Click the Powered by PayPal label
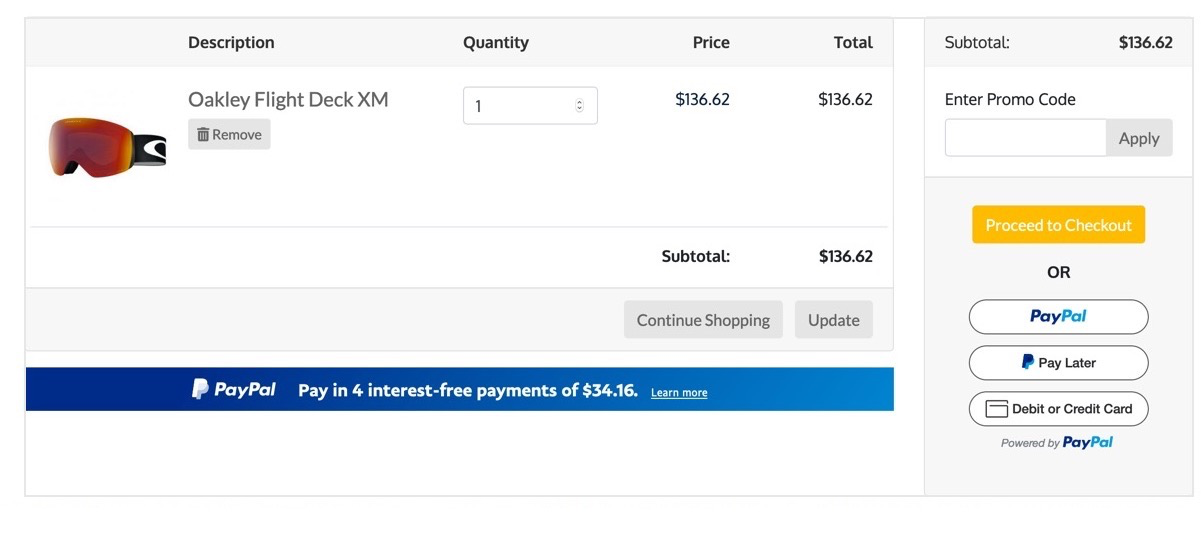 [x=1057, y=443]
